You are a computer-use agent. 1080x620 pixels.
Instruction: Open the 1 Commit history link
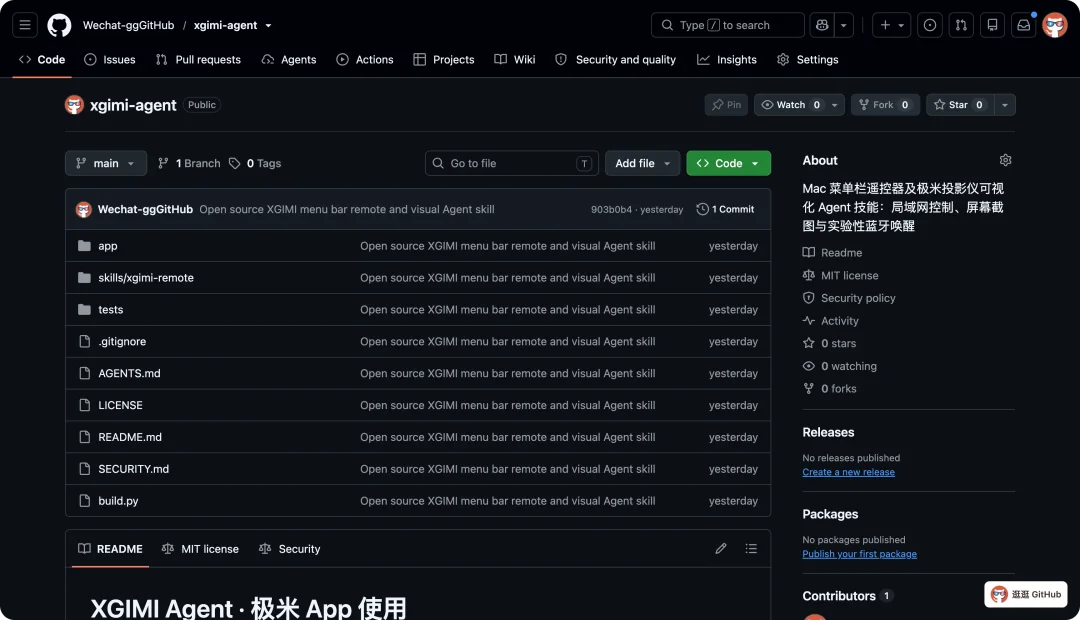click(x=725, y=209)
